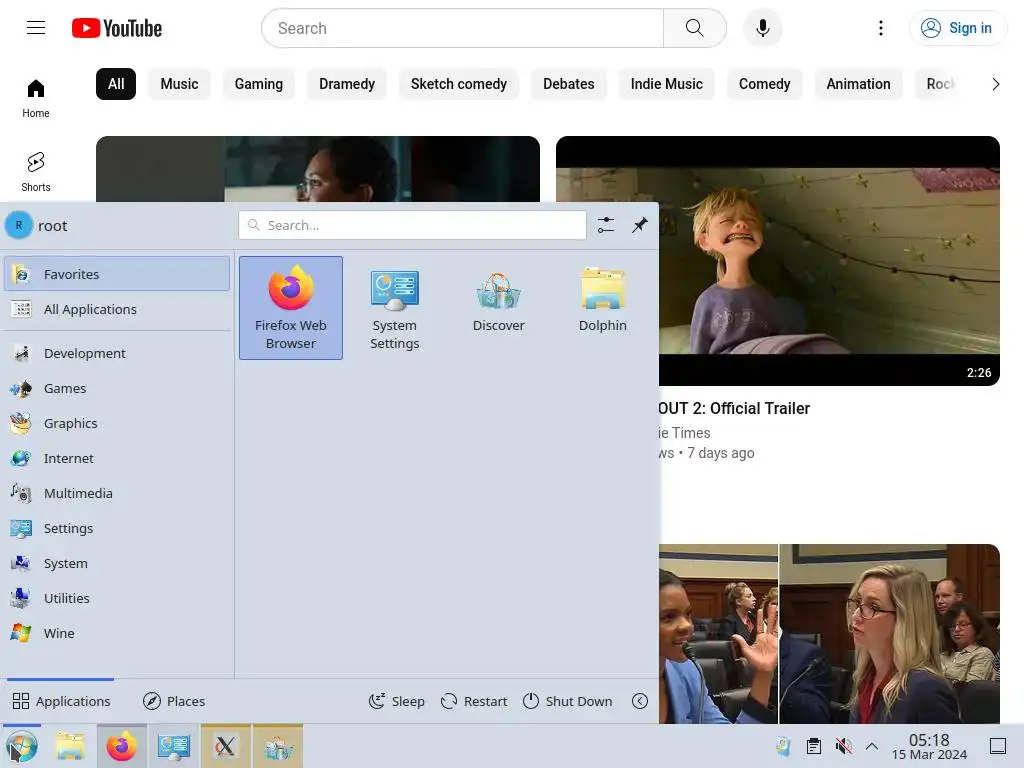Pin the application launcher open

click(640, 225)
